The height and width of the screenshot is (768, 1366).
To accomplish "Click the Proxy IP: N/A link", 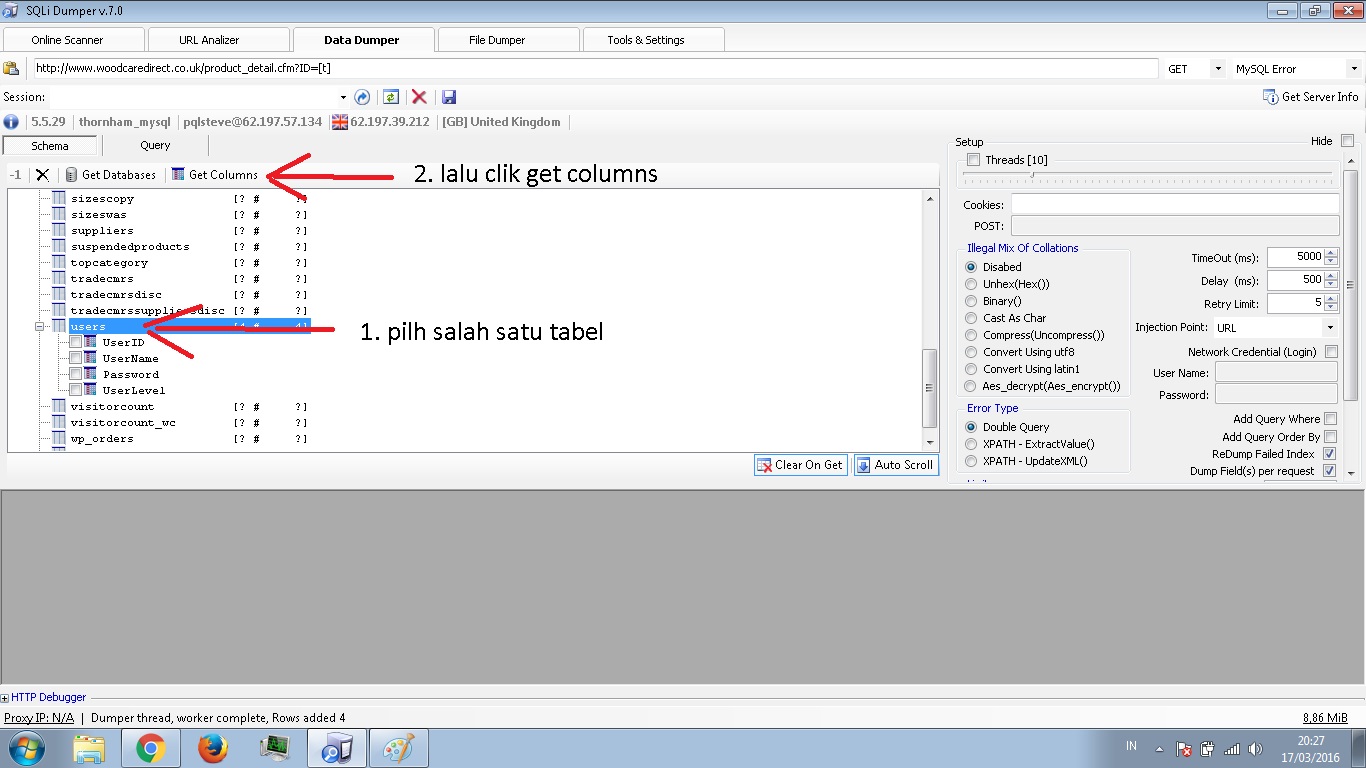I will 39,718.
